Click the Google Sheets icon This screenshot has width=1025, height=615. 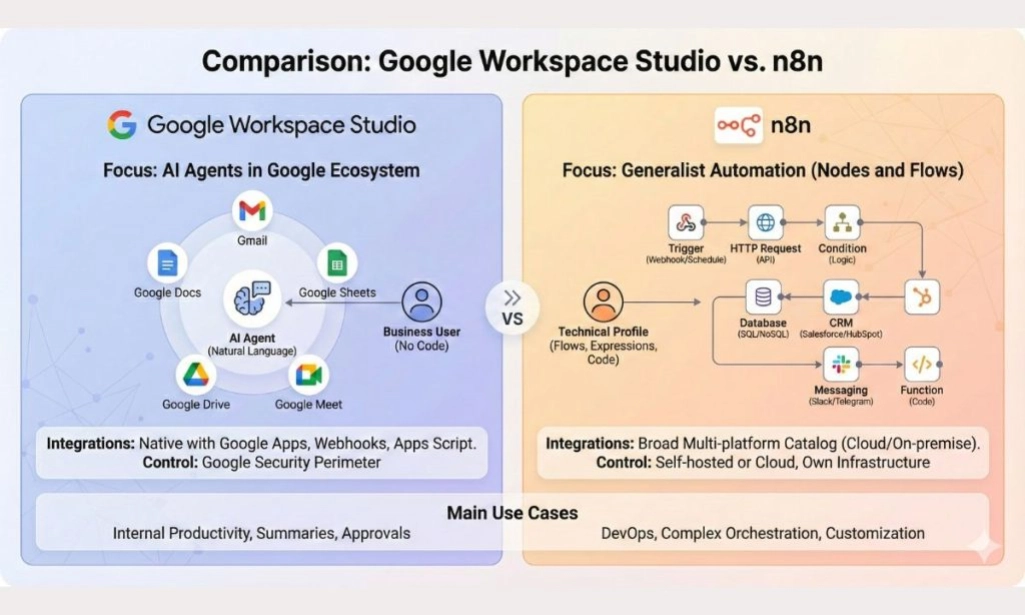pos(337,263)
